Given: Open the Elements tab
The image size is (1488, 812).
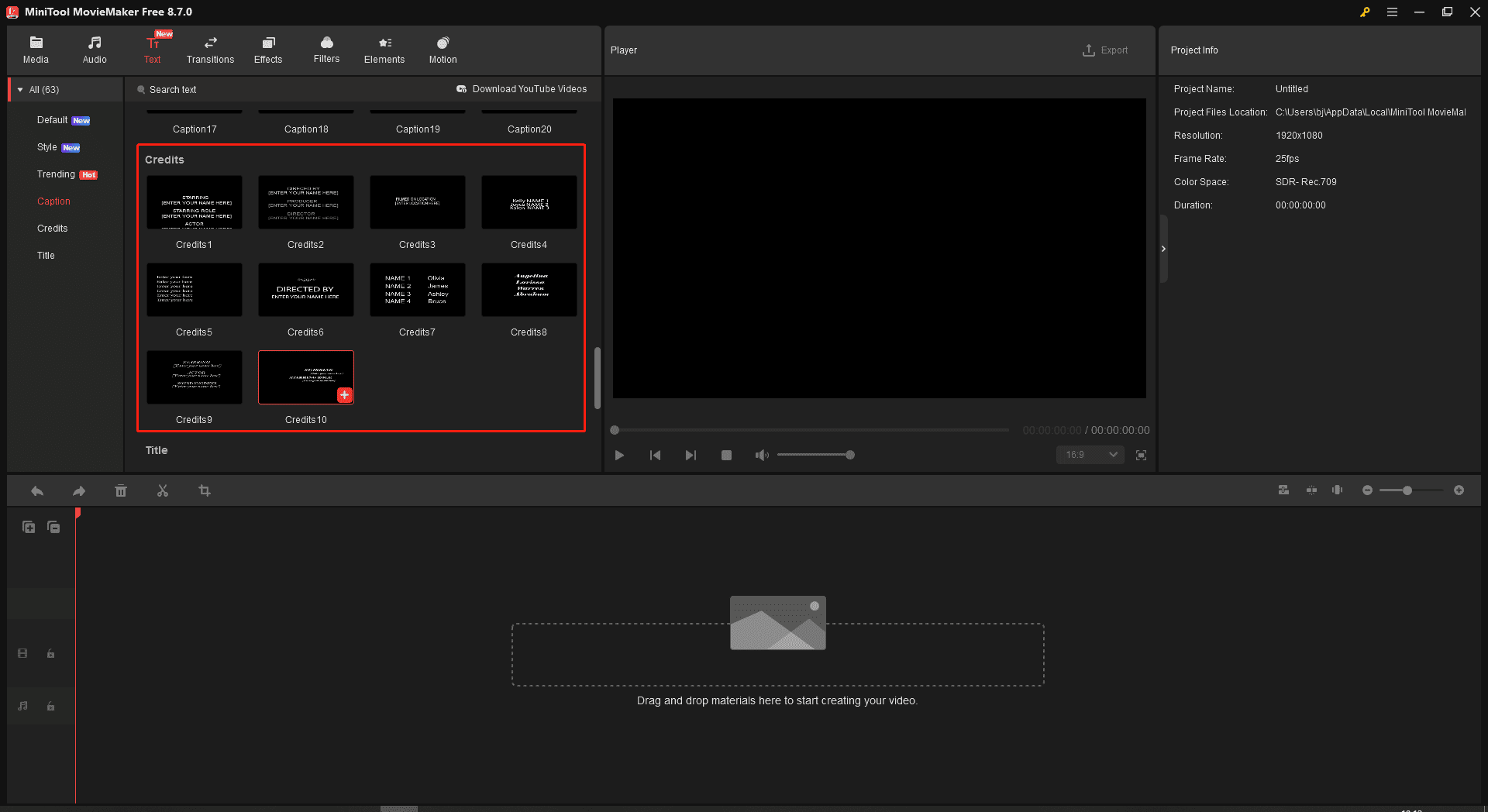Looking at the screenshot, I should pos(384,50).
